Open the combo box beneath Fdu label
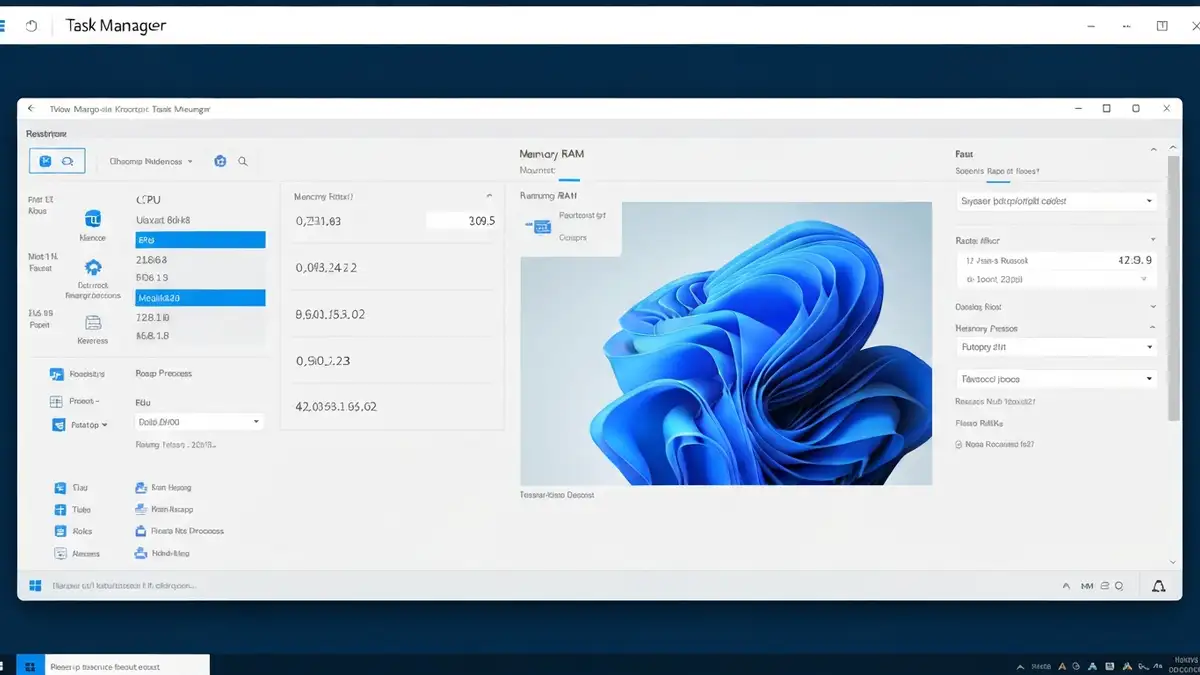The height and width of the screenshot is (675, 1200). (x=199, y=422)
